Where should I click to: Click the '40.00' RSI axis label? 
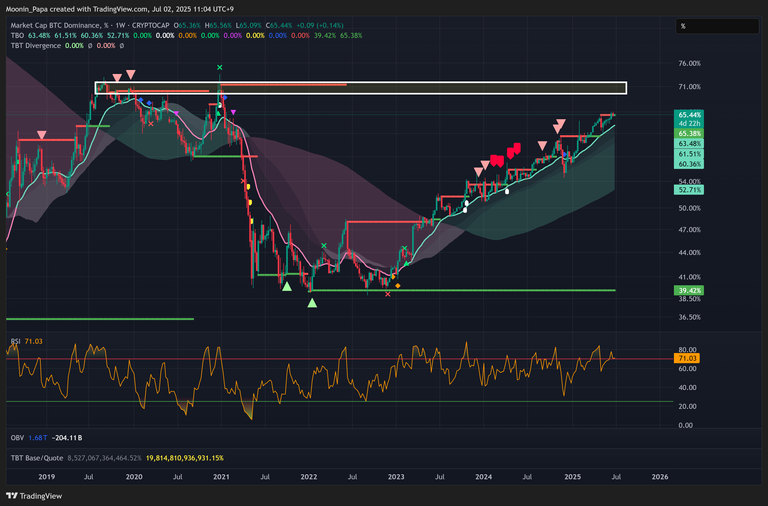coord(687,387)
